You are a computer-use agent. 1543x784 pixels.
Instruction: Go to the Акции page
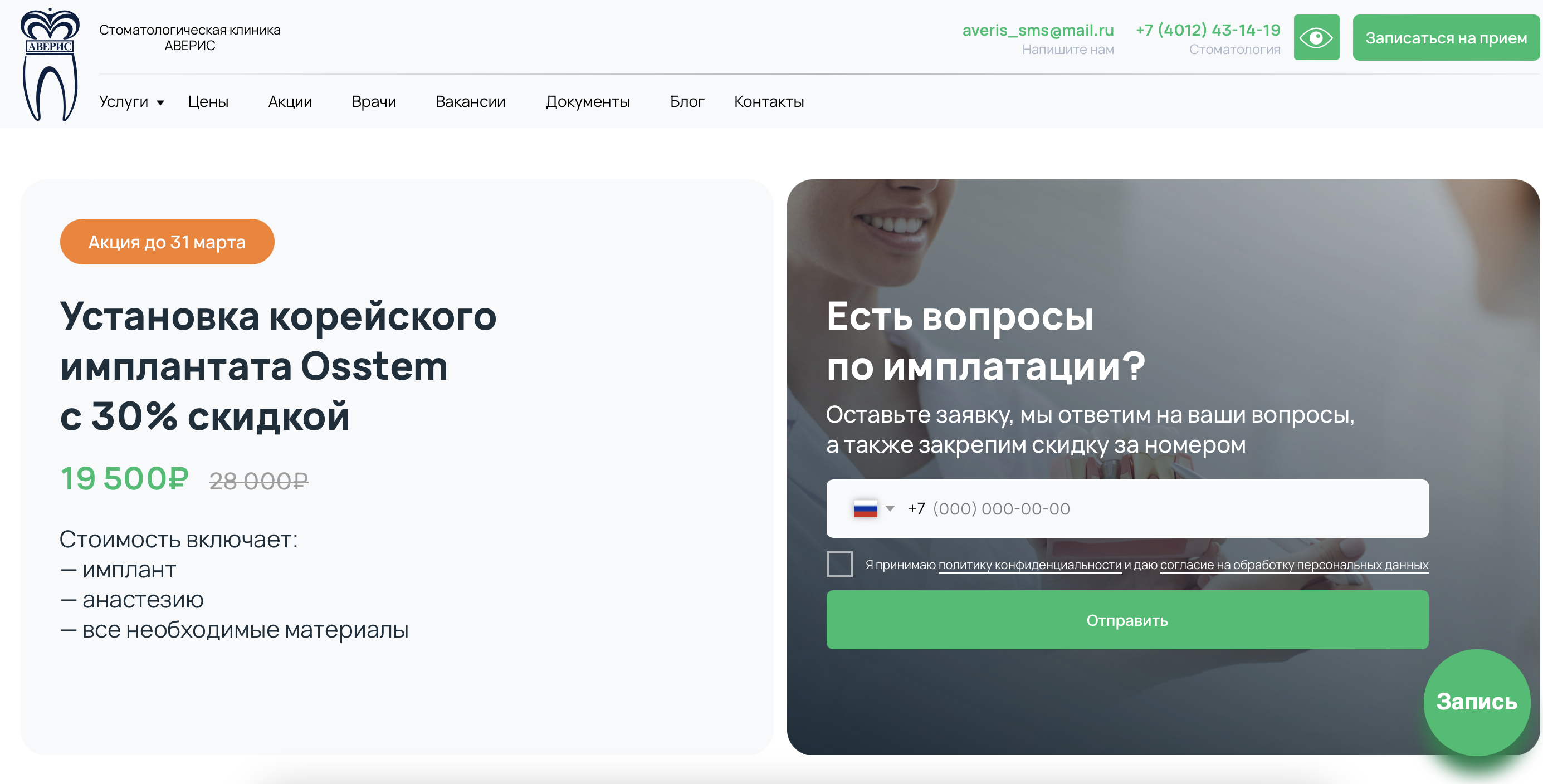click(290, 102)
